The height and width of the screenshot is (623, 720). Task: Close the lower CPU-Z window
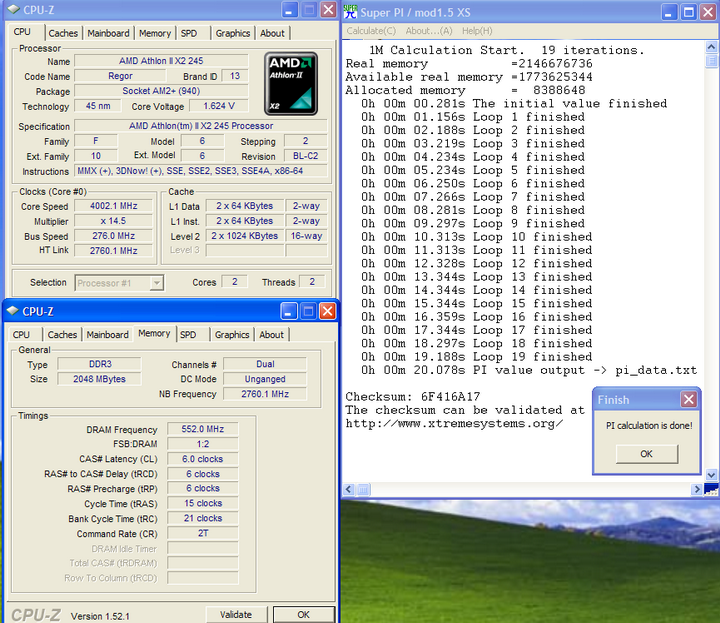pos(327,311)
